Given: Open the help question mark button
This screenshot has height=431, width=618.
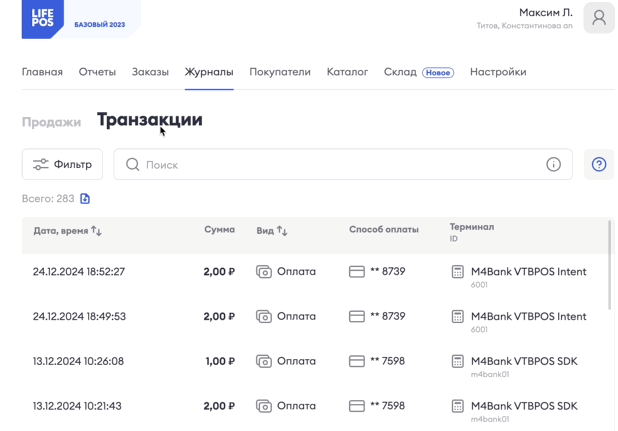Looking at the screenshot, I should [x=599, y=164].
